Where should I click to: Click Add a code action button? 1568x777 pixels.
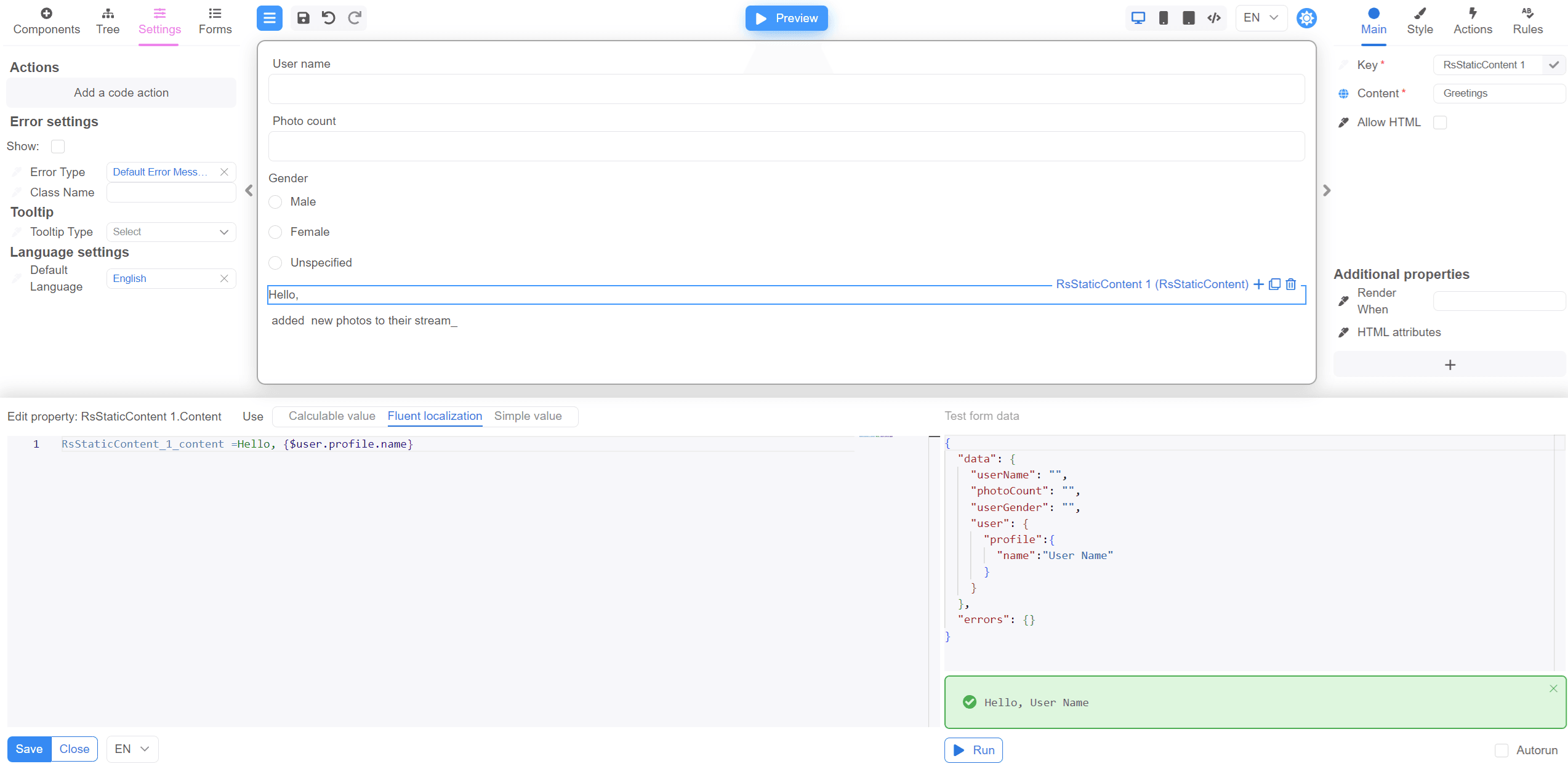point(121,93)
